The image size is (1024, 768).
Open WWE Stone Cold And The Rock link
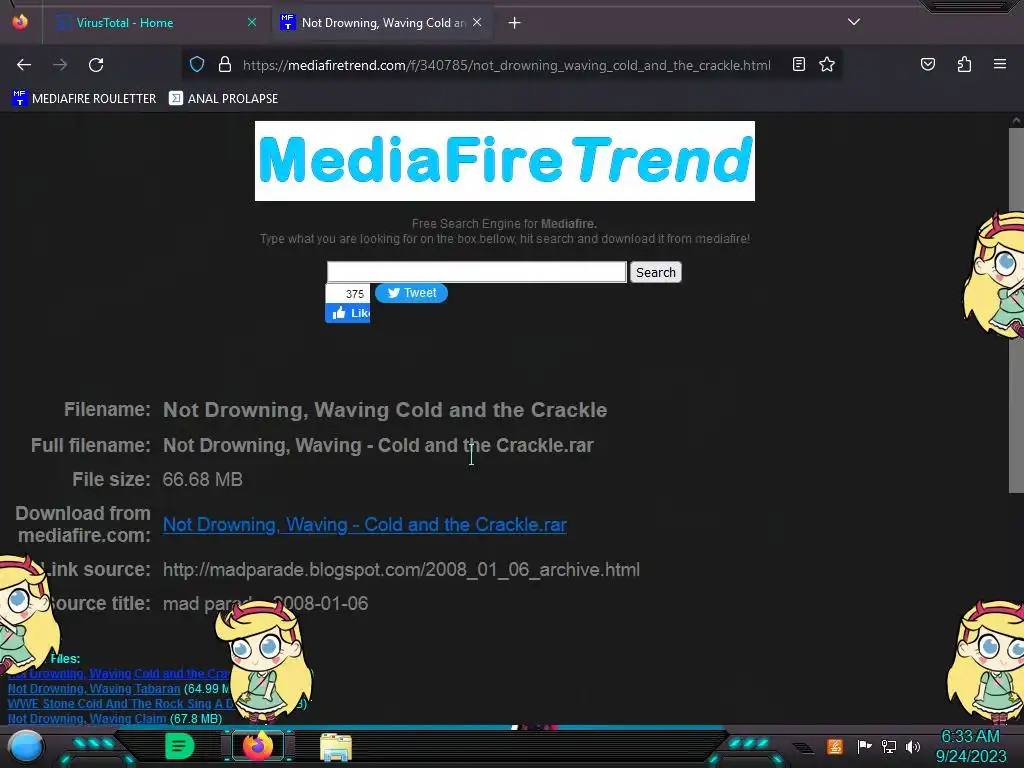coord(121,703)
